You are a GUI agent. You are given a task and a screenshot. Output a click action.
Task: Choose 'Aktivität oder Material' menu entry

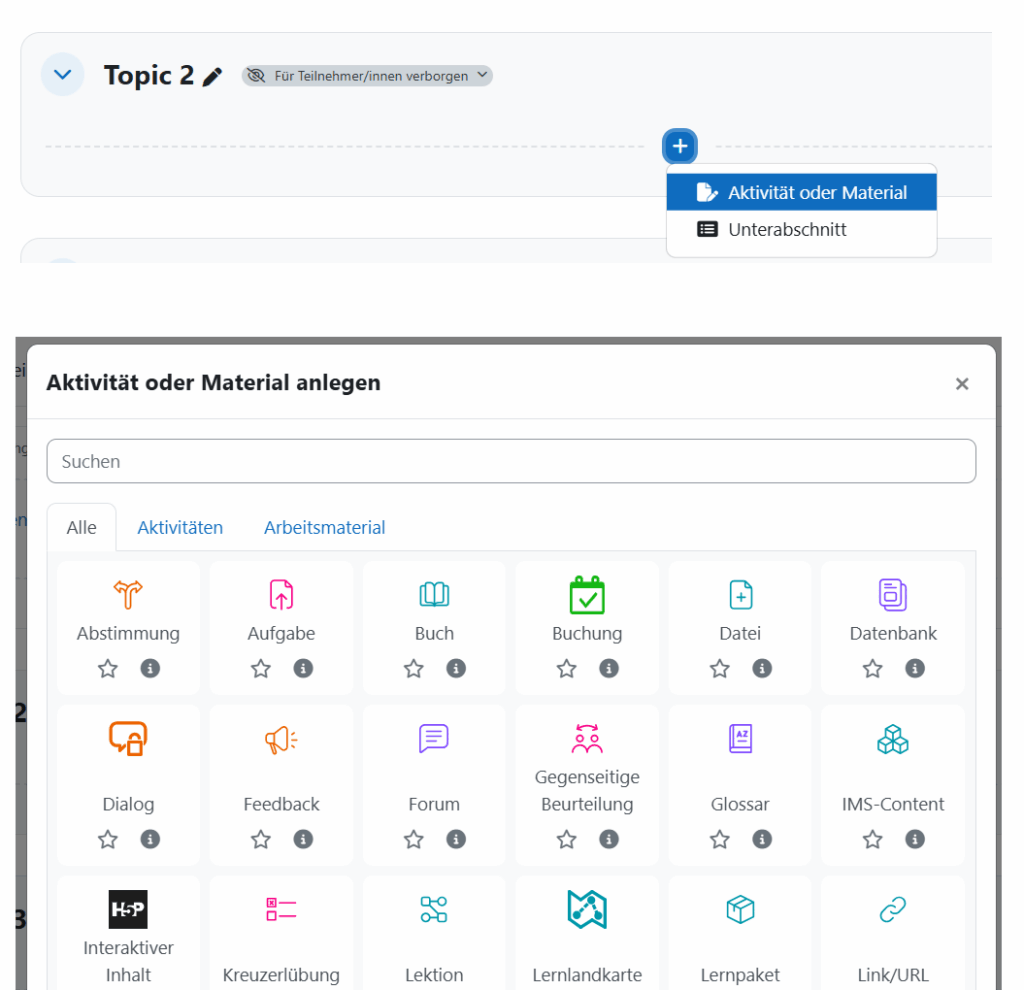tap(802, 193)
